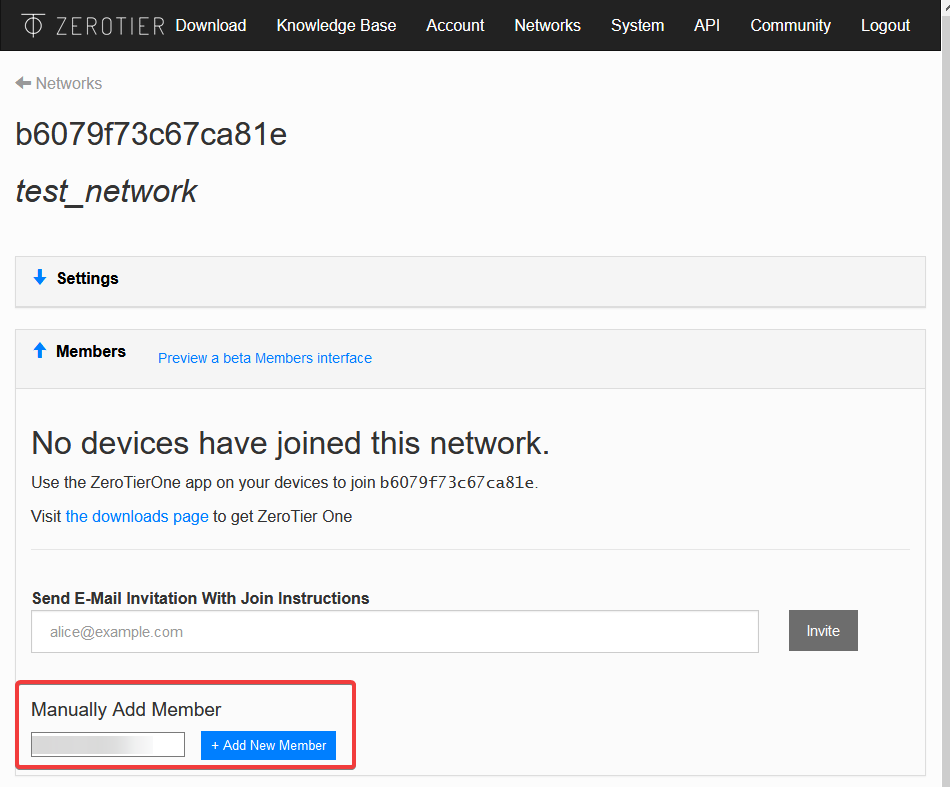This screenshot has width=950, height=787.
Task: Click the back arrow beside Networks
Action: coord(23,83)
